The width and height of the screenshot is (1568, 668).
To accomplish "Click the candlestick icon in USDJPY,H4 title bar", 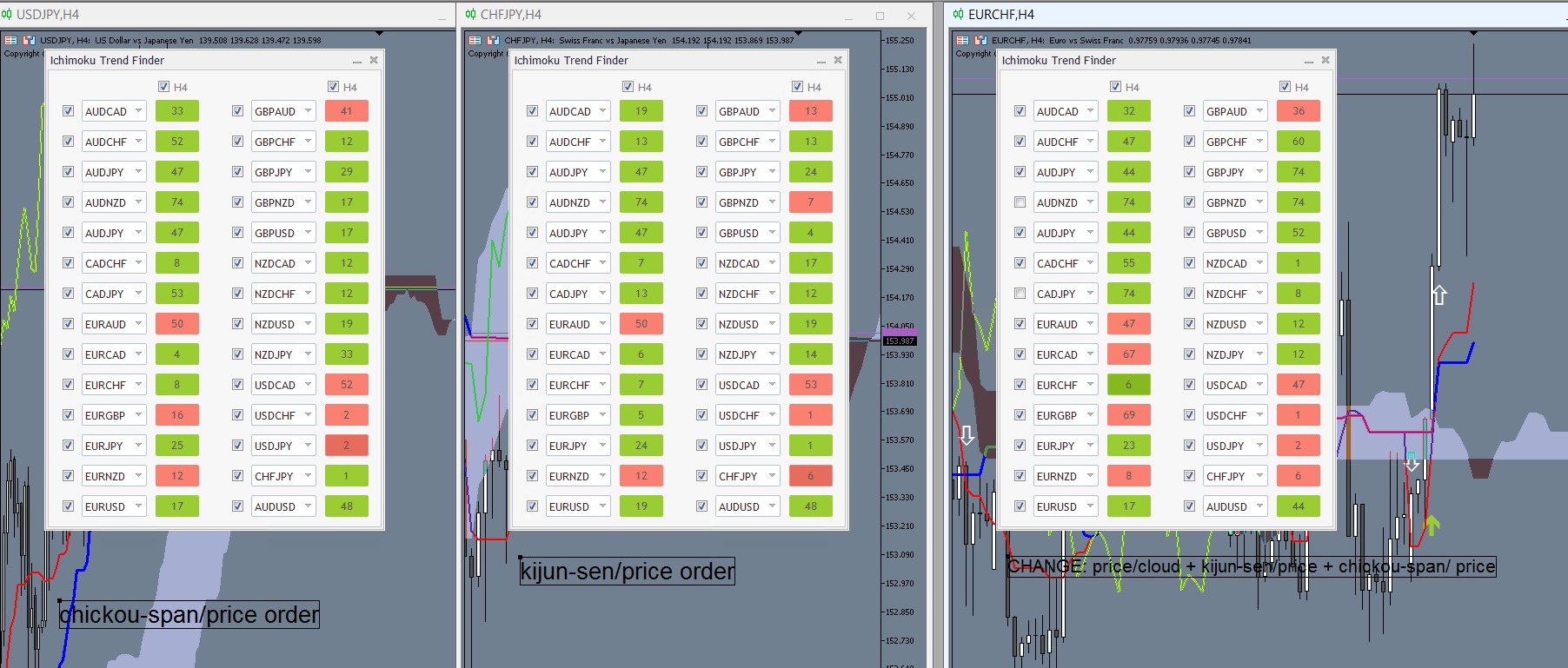I will click(x=7, y=14).
